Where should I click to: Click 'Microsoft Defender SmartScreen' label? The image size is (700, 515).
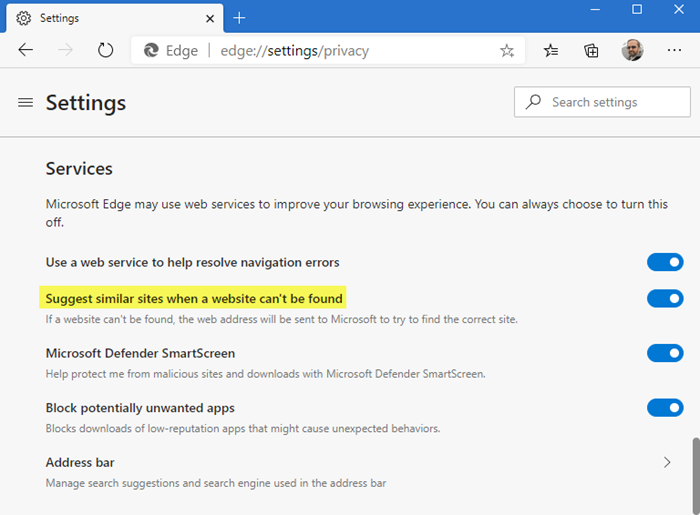coord(140,353)
